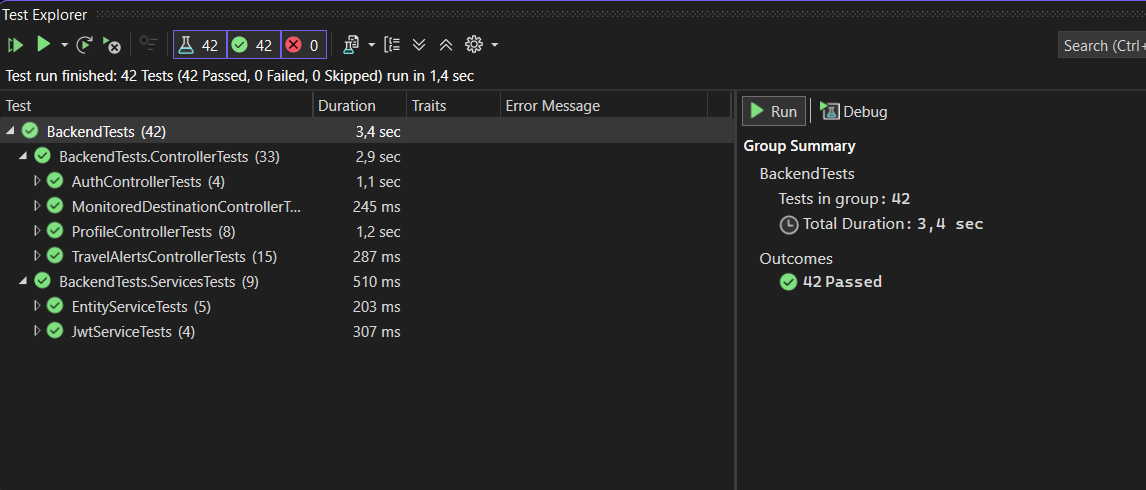Open the playlist flask icon

point(352,45)
